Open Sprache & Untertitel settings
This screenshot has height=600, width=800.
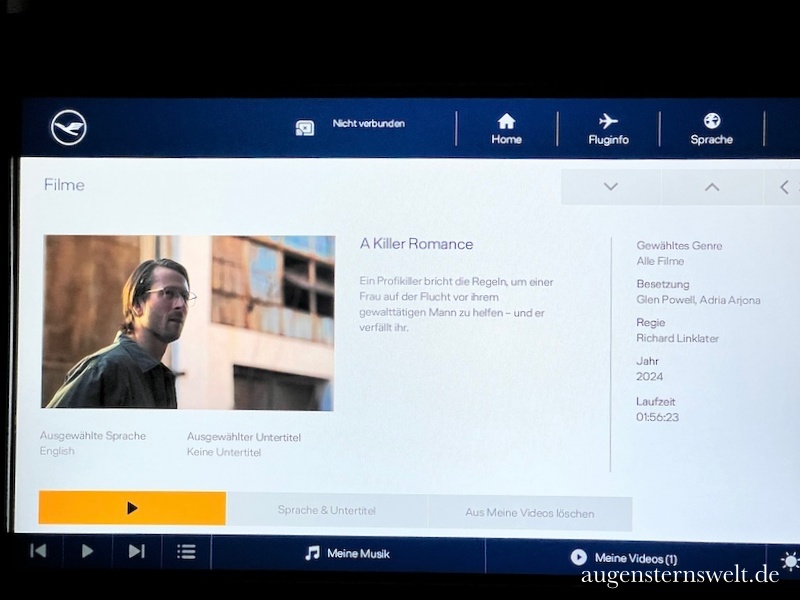pyautogui.click(x=327, y=510)
